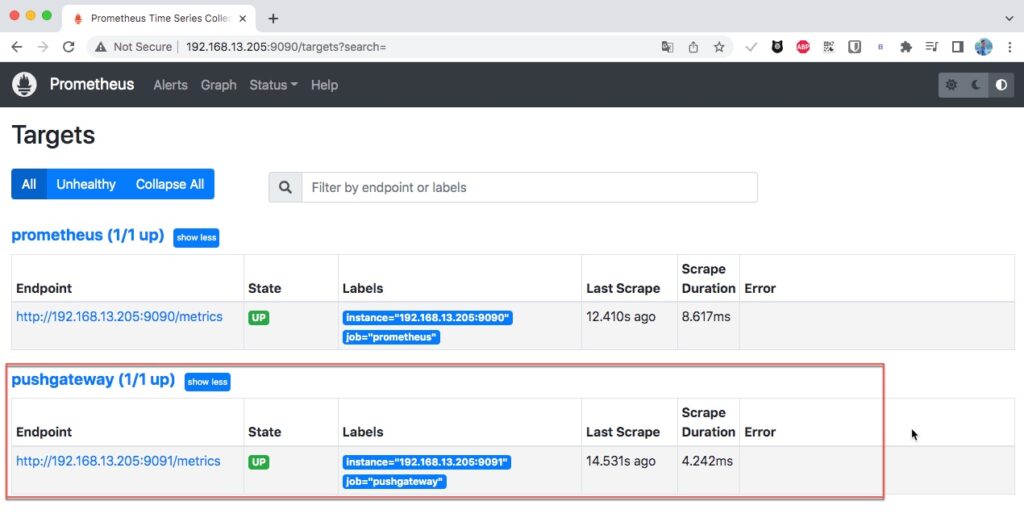Collapse prometheus job with show less
1024x518 pixels.
pyautogui.click(x=196, y=238)
